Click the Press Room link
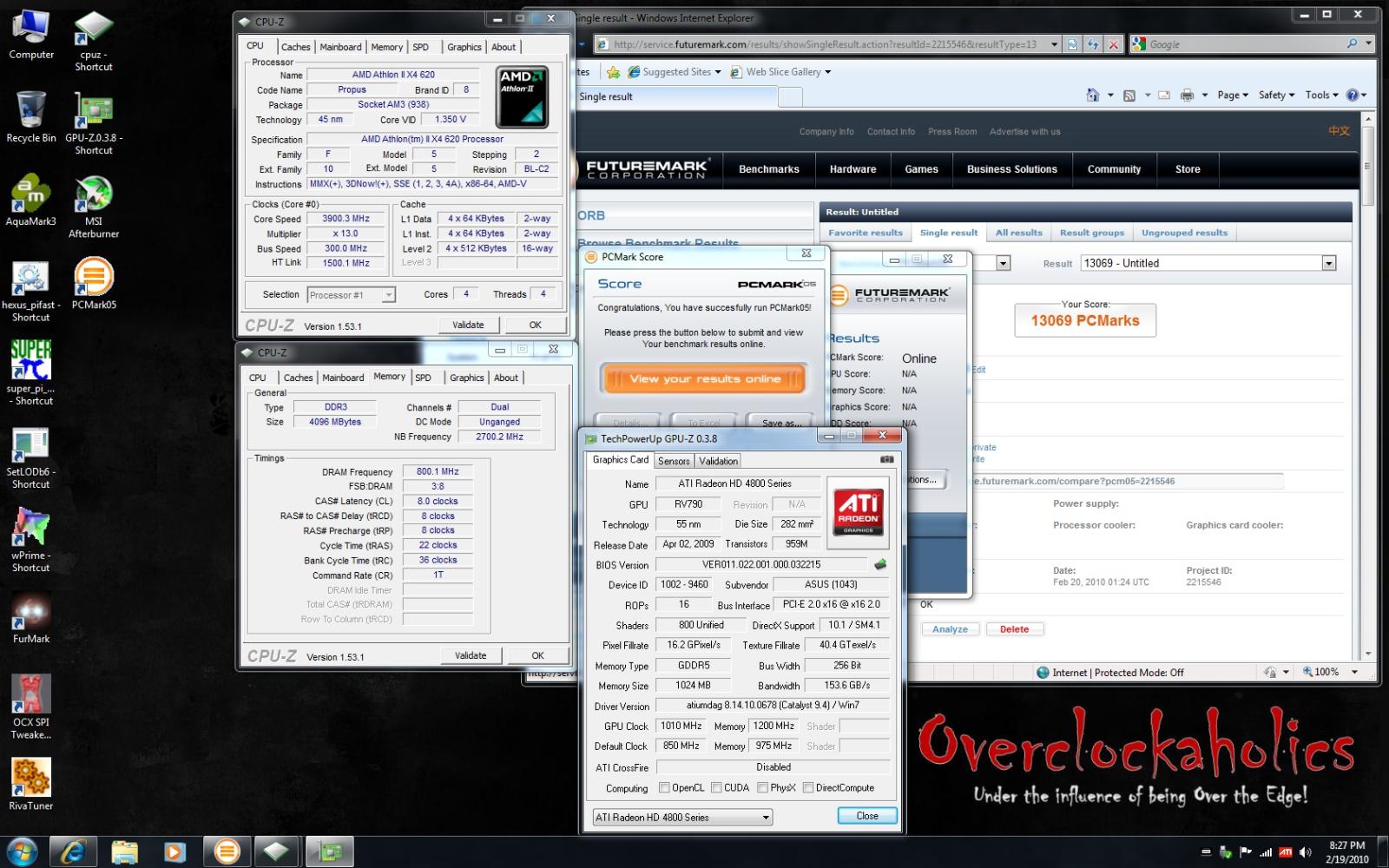 [952, 132]
